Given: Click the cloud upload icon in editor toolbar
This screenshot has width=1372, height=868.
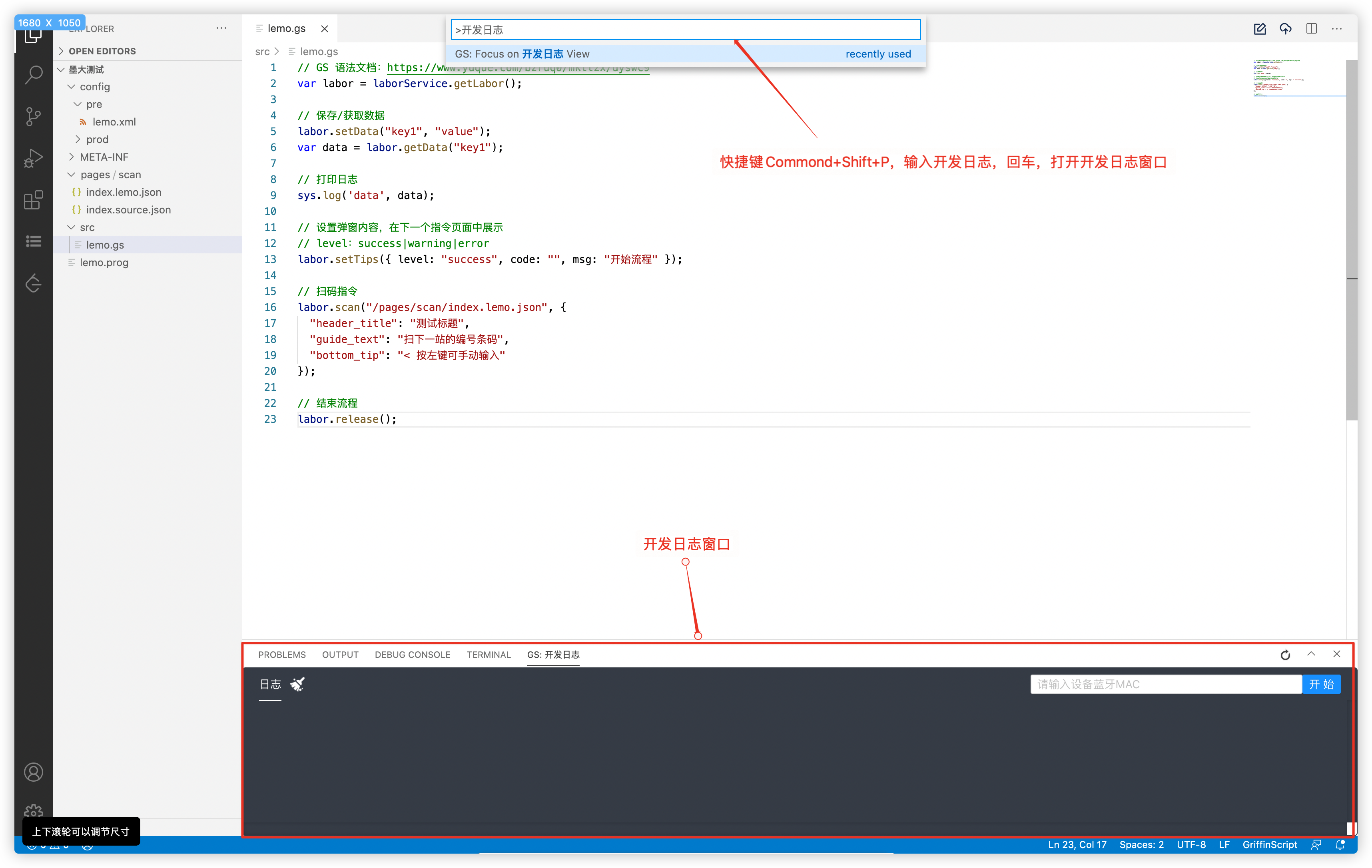Looking at the screenshot, I should click(x=1285, y=28).
